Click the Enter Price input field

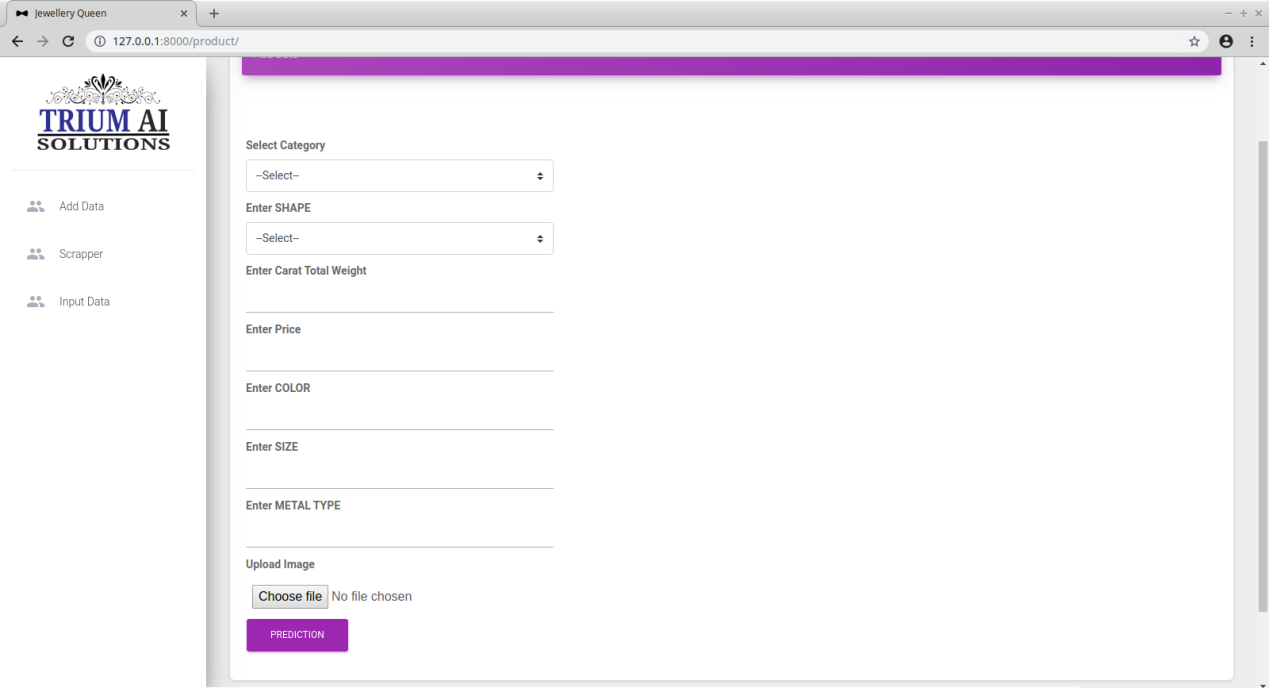click(x=399, y=357)
